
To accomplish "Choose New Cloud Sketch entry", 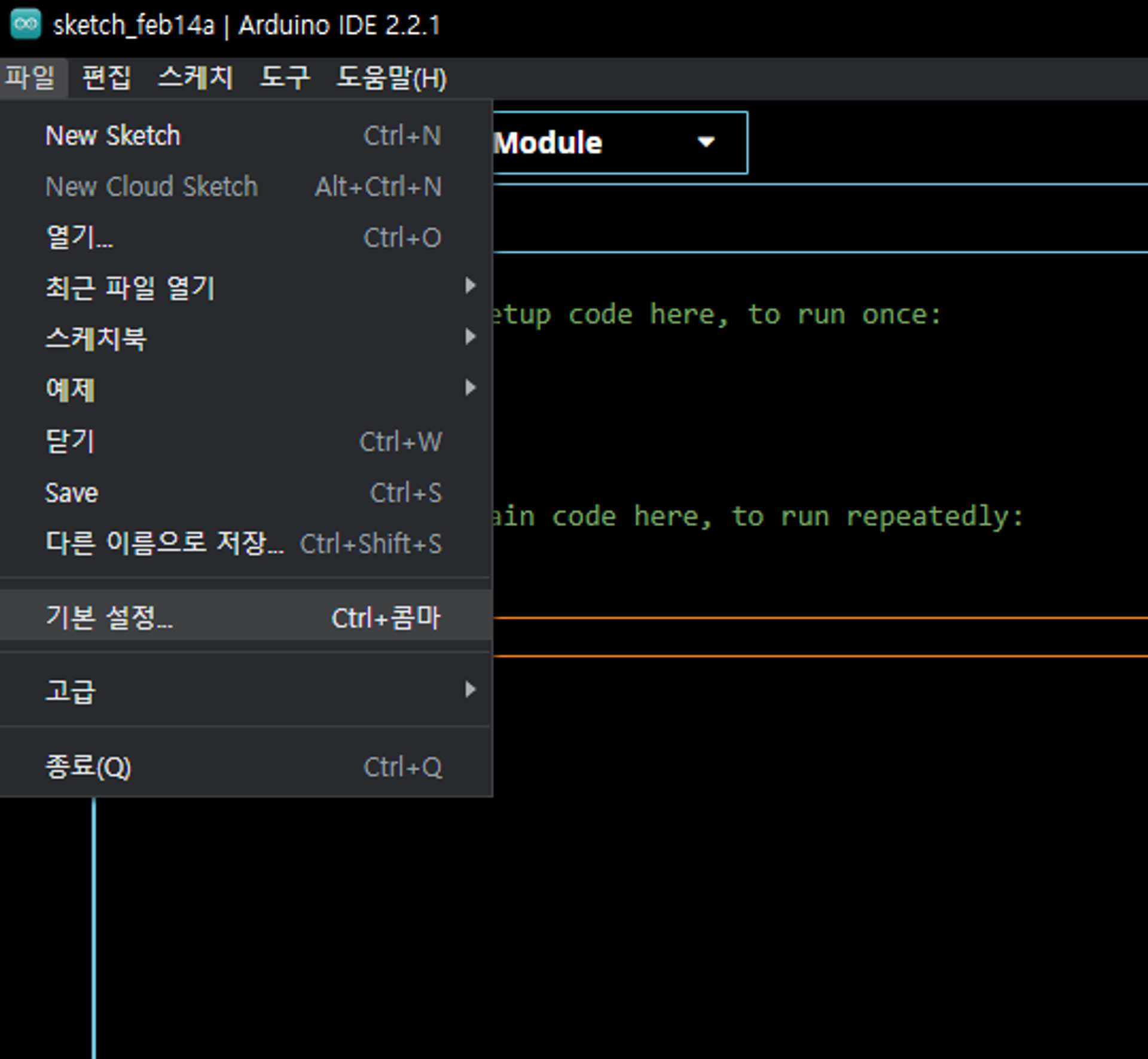I will coord(152,187).
